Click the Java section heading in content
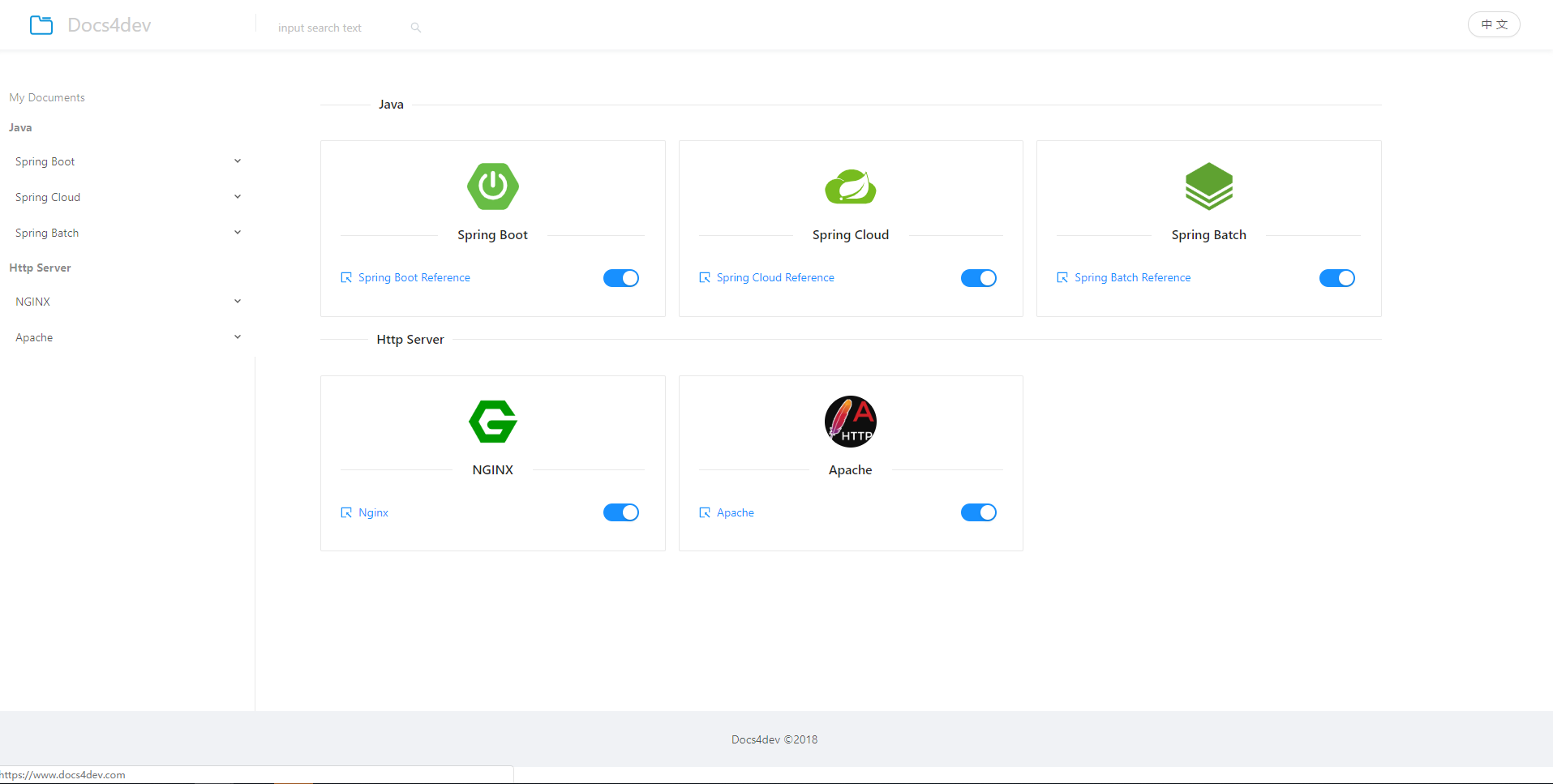The image size is (1553, 784). click(391, 105)
